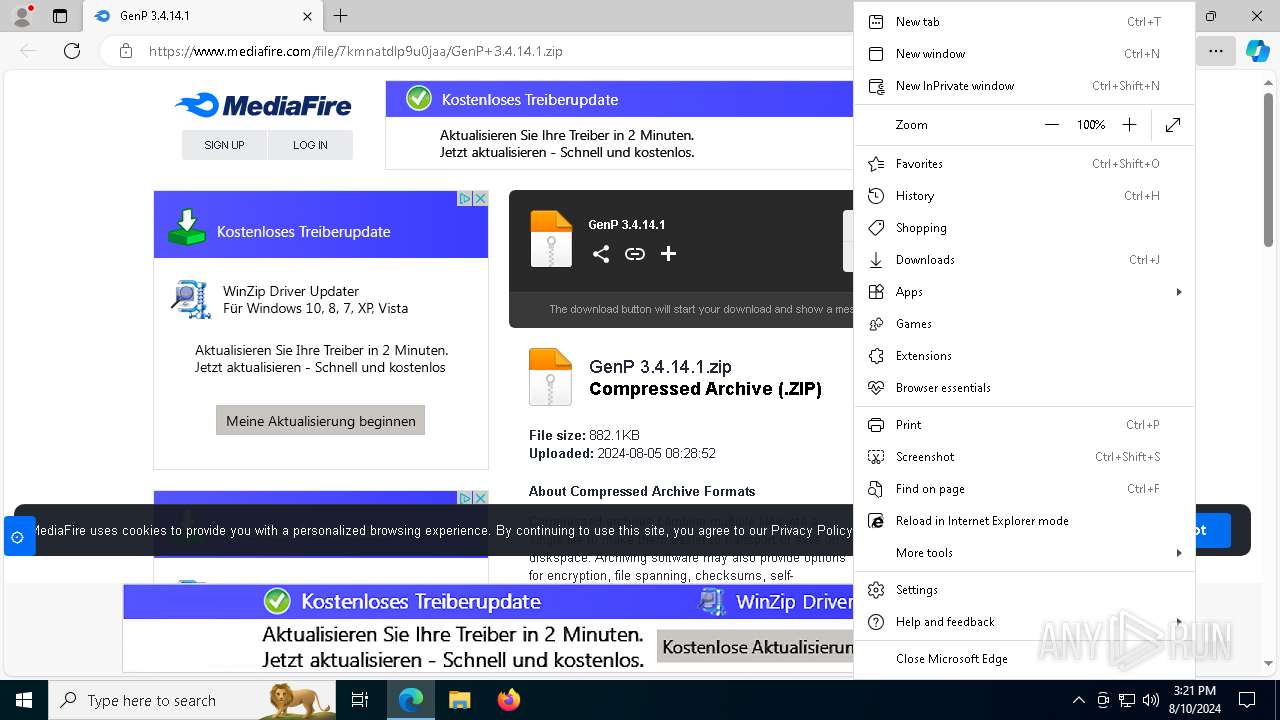Open Games from the Edge menu
Image resolution: width=1280 pixels, height=720 pixels.
(x=1024, y=324)
